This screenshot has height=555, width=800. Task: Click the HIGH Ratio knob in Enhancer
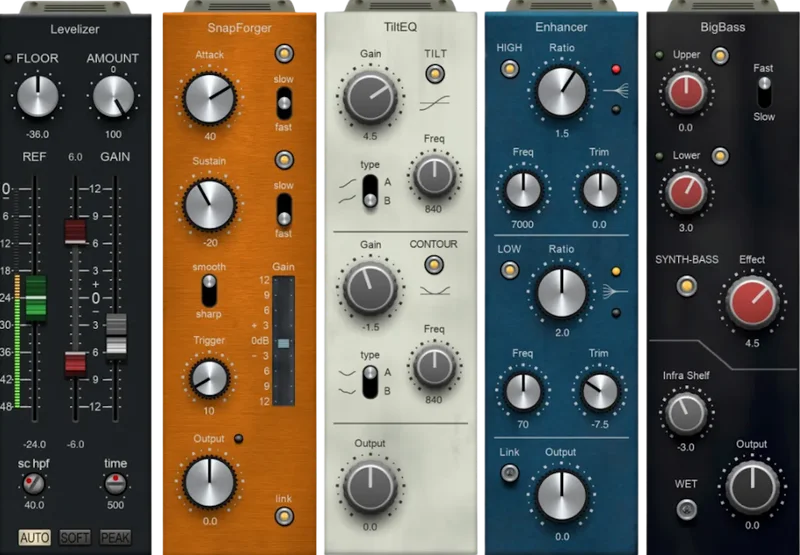click(x=562, y=92)
